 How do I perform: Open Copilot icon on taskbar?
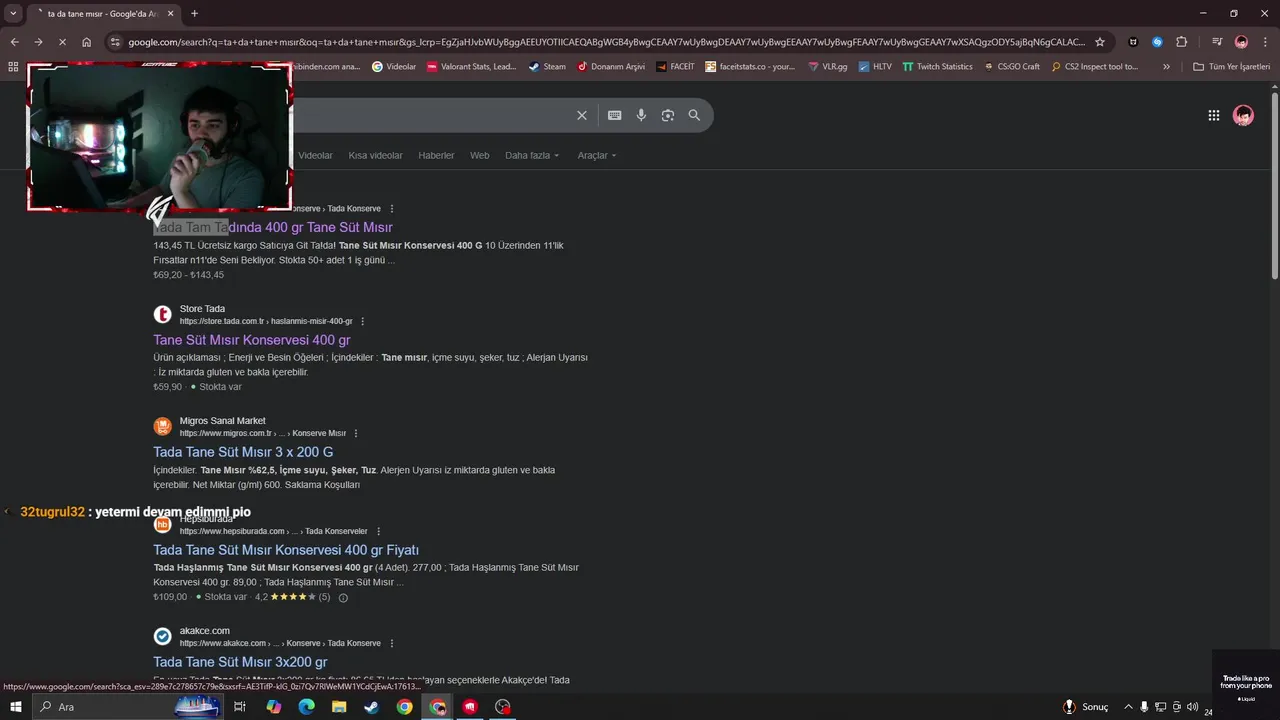(x=273, y=707)
